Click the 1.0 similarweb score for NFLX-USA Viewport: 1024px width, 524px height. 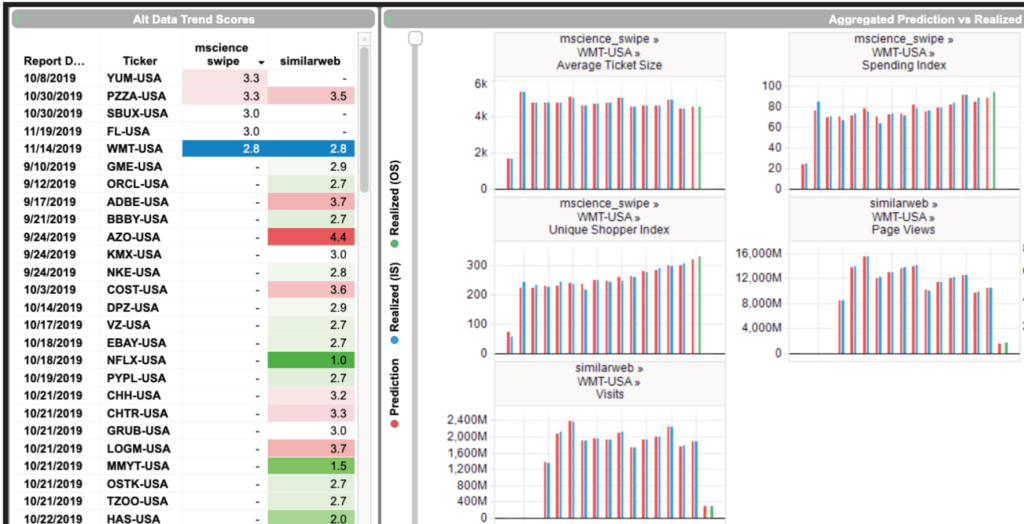click(x=312, y=360)
